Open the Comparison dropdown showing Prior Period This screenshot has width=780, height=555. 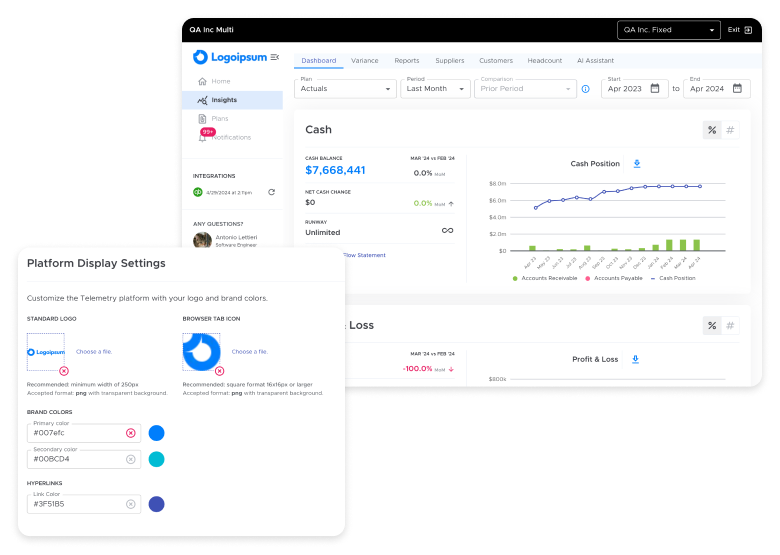(525, 89)
